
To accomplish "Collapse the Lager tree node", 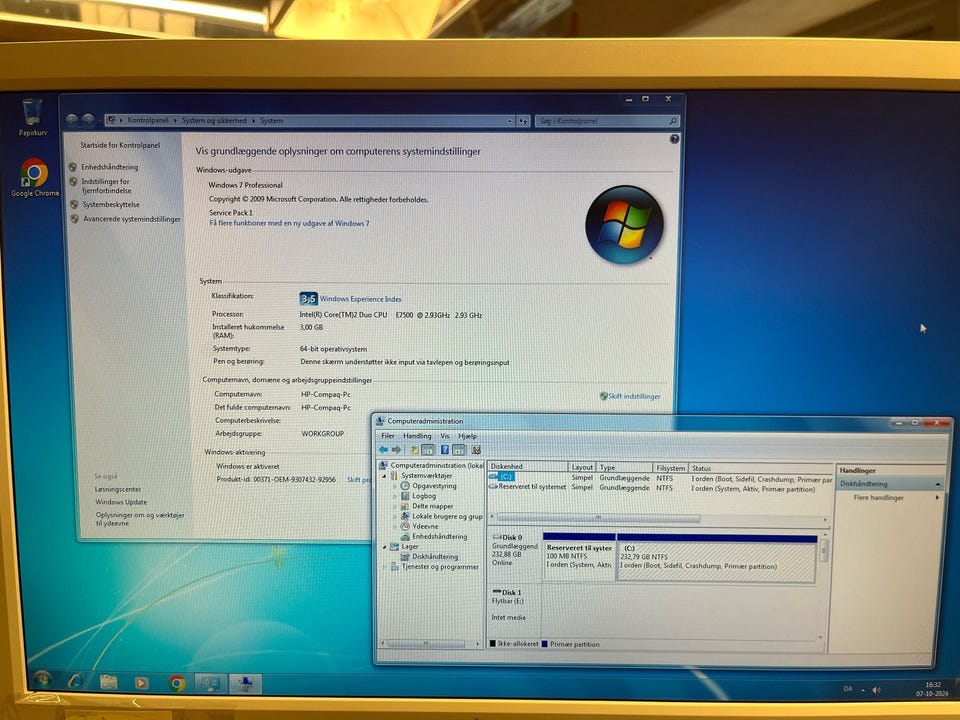I will coord(385,547).
